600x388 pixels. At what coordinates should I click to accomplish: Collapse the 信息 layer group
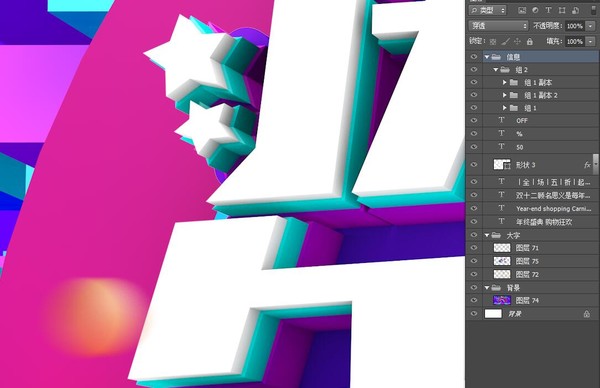point(487,57)
